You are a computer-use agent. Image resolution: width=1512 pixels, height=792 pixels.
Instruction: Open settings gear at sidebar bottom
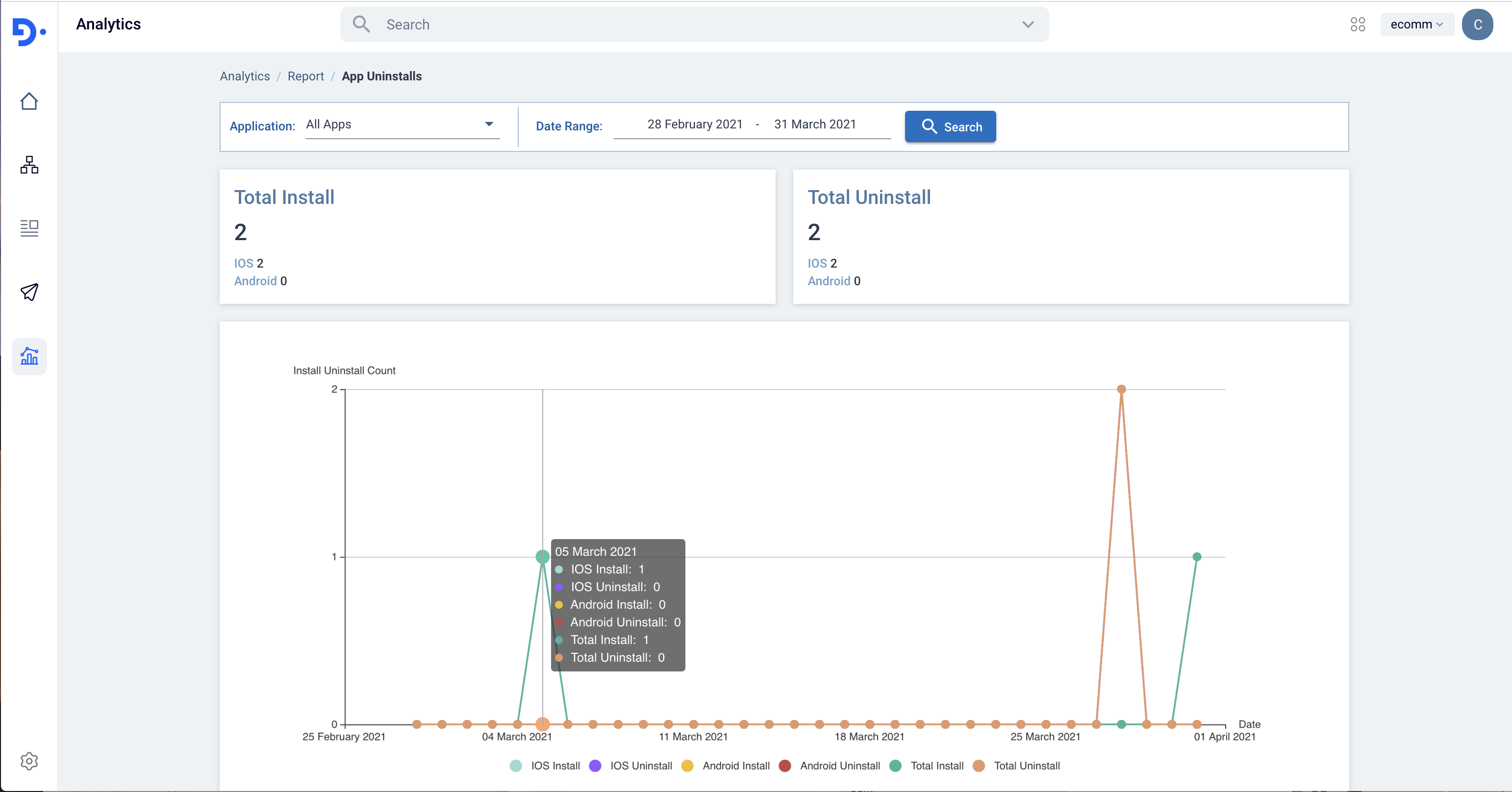point(29,761)
